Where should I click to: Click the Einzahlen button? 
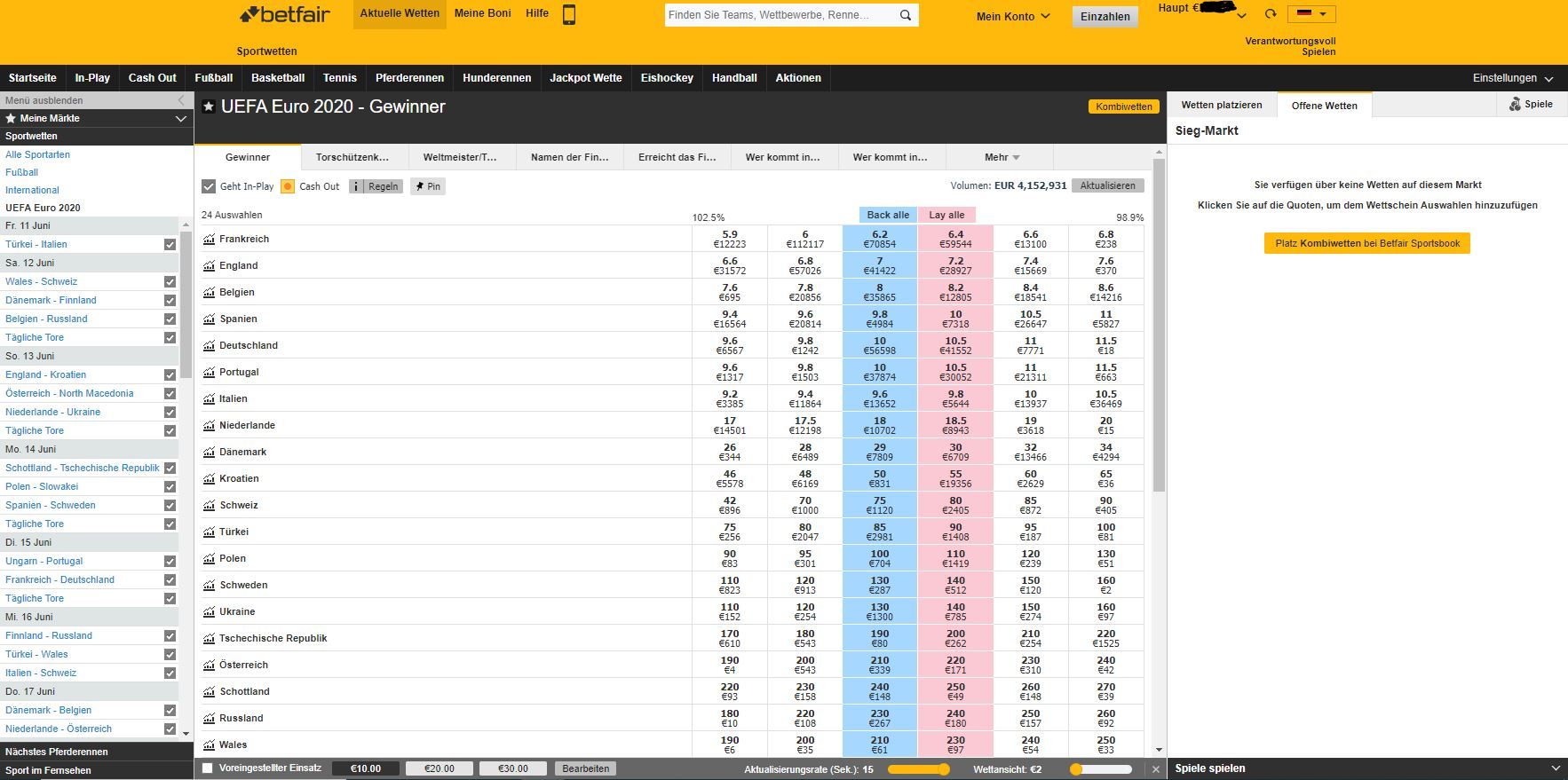coord(1105,16)
